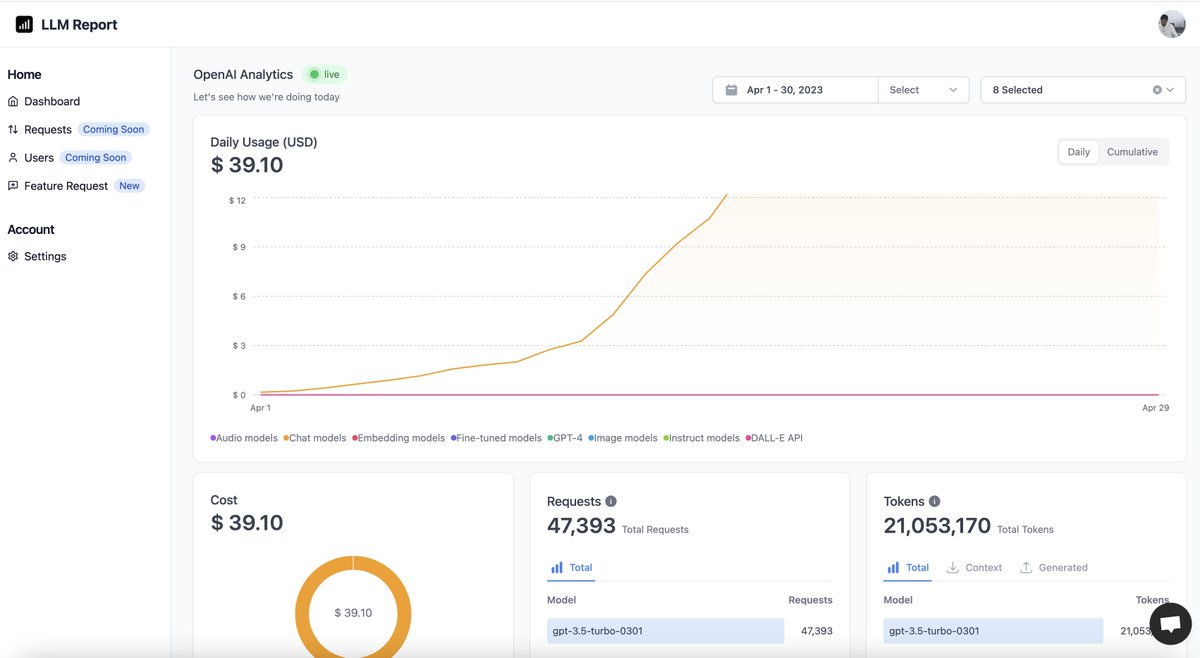Viewport: 1200px width, 658px height.
Task: Open the chat support bubble icon
Action: coord(1170,624)
